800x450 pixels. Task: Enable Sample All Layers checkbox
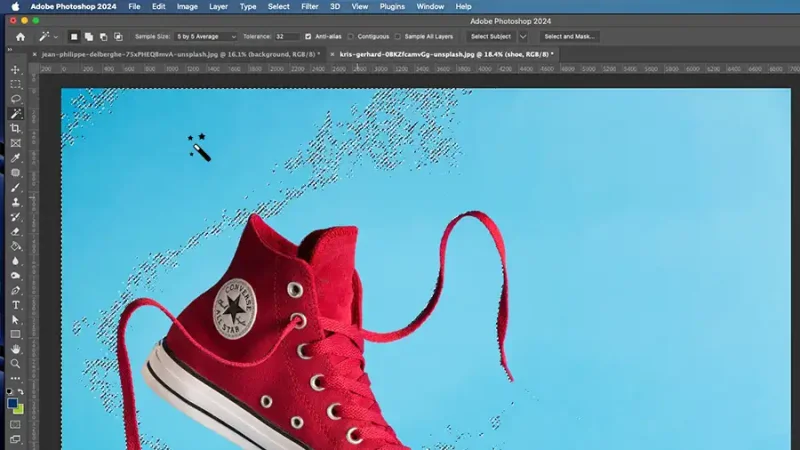point(398,37)
